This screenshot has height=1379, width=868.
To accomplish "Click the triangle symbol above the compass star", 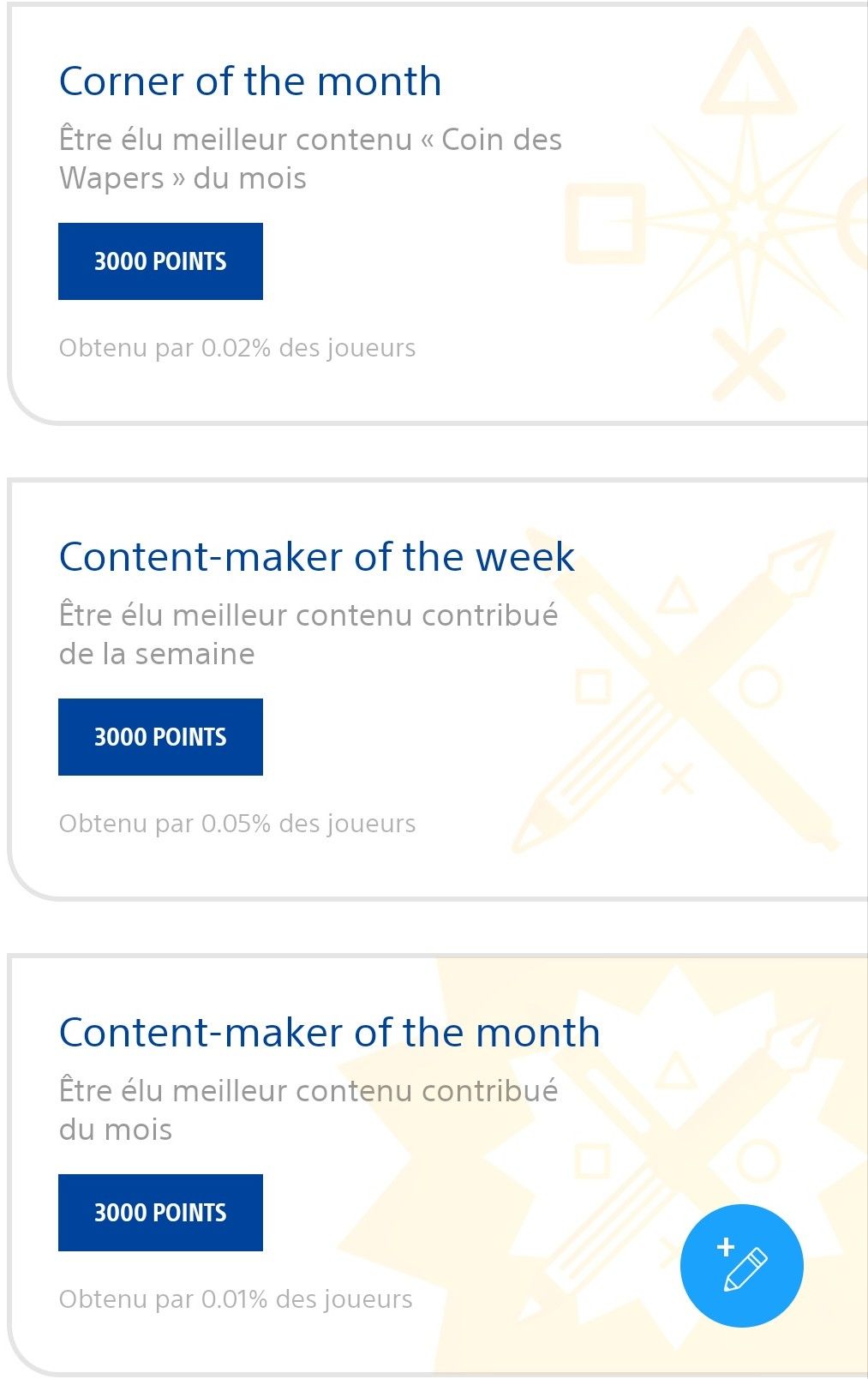I will 749,72.
